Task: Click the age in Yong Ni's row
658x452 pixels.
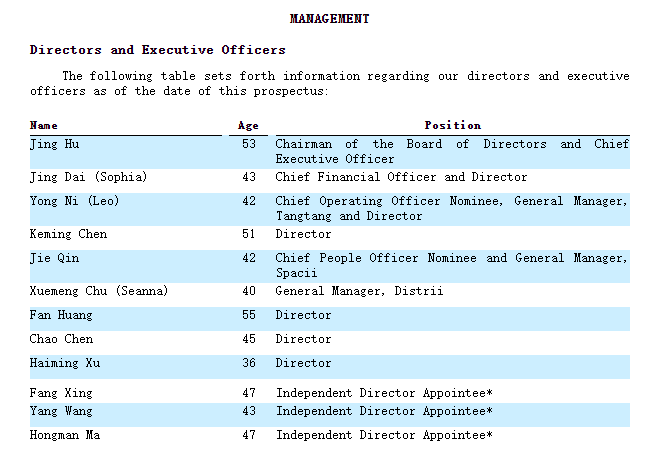Action: (x=249, y=201)
